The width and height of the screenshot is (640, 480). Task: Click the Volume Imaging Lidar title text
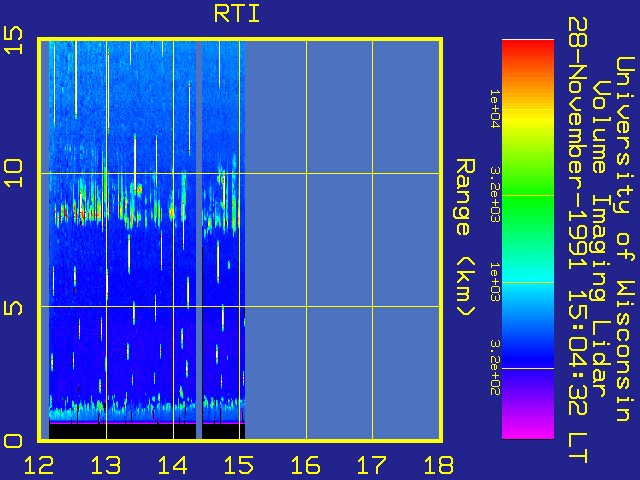(x=600, y=239)
